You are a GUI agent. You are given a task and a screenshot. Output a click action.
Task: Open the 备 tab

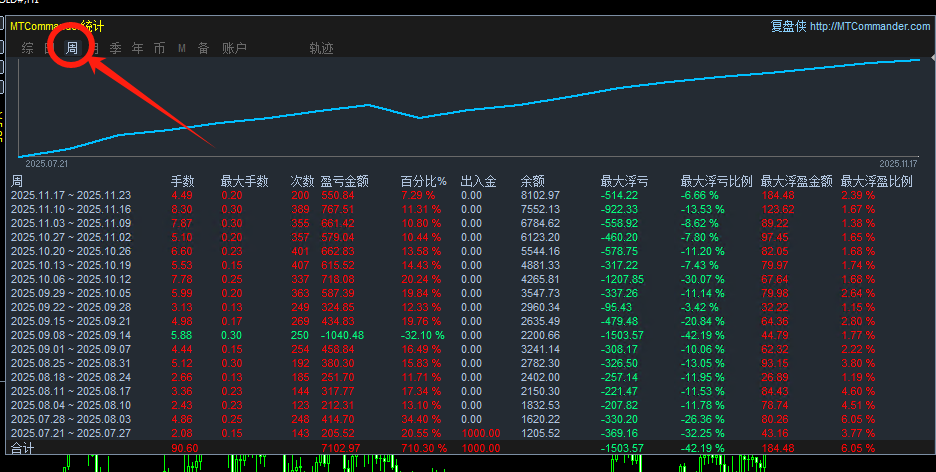point(204,48)
